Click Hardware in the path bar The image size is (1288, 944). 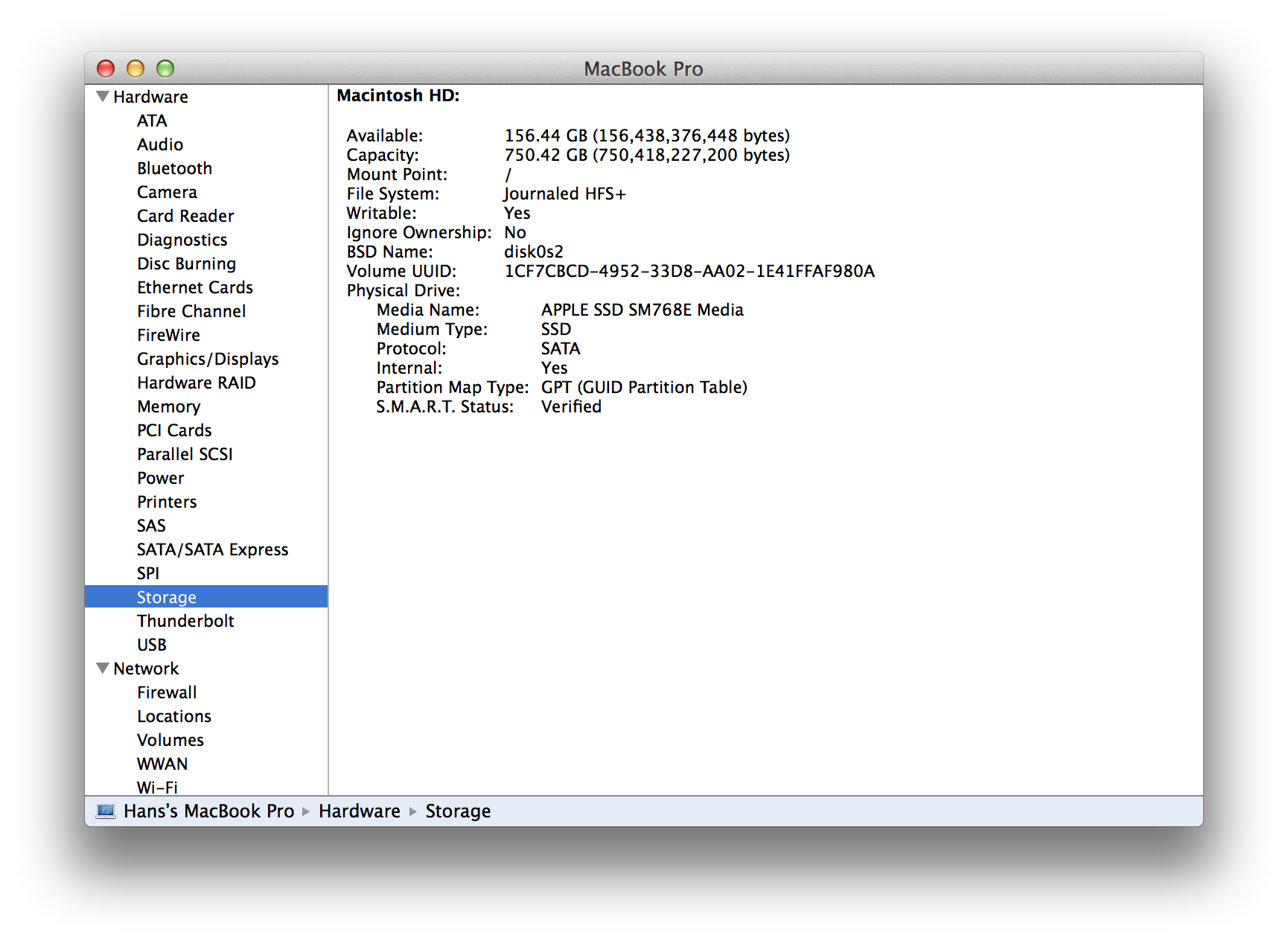coord(360,811)
